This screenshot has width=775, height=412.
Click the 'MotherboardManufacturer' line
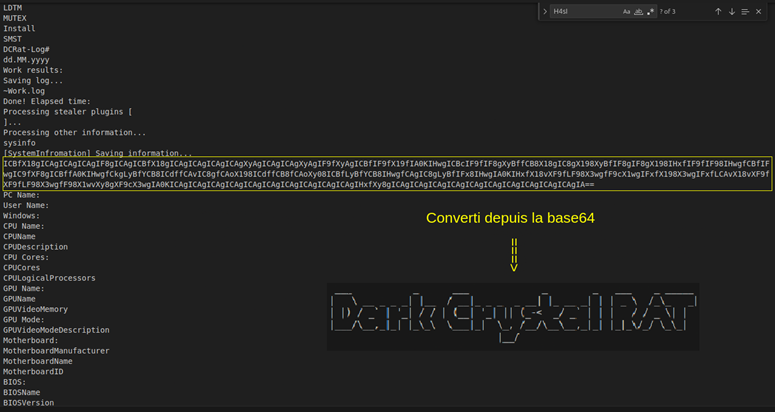tap(56, 350)
